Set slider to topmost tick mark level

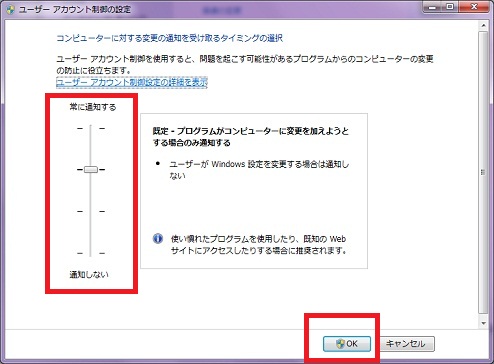tap(91, 128)
